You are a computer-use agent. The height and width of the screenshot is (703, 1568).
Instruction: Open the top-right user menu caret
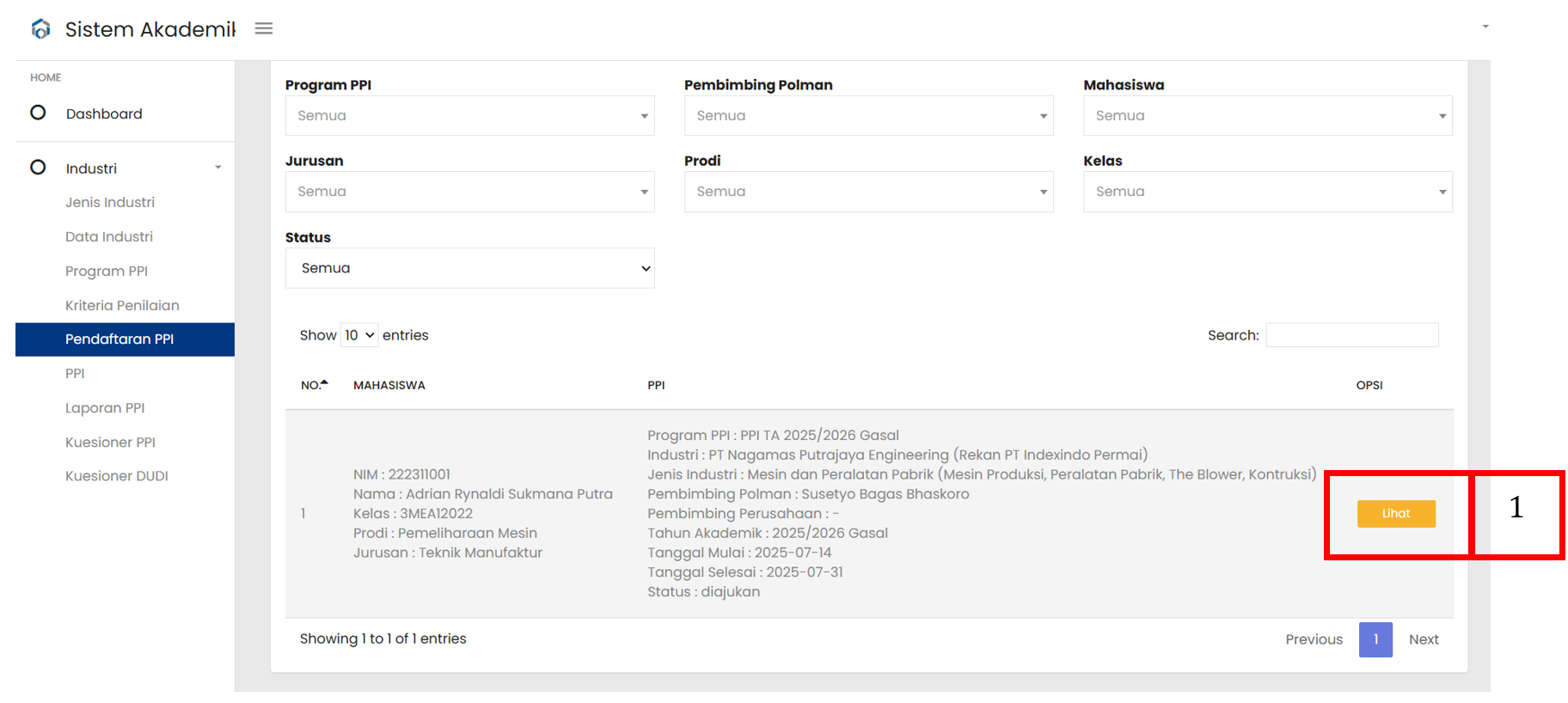[1485, 27]
